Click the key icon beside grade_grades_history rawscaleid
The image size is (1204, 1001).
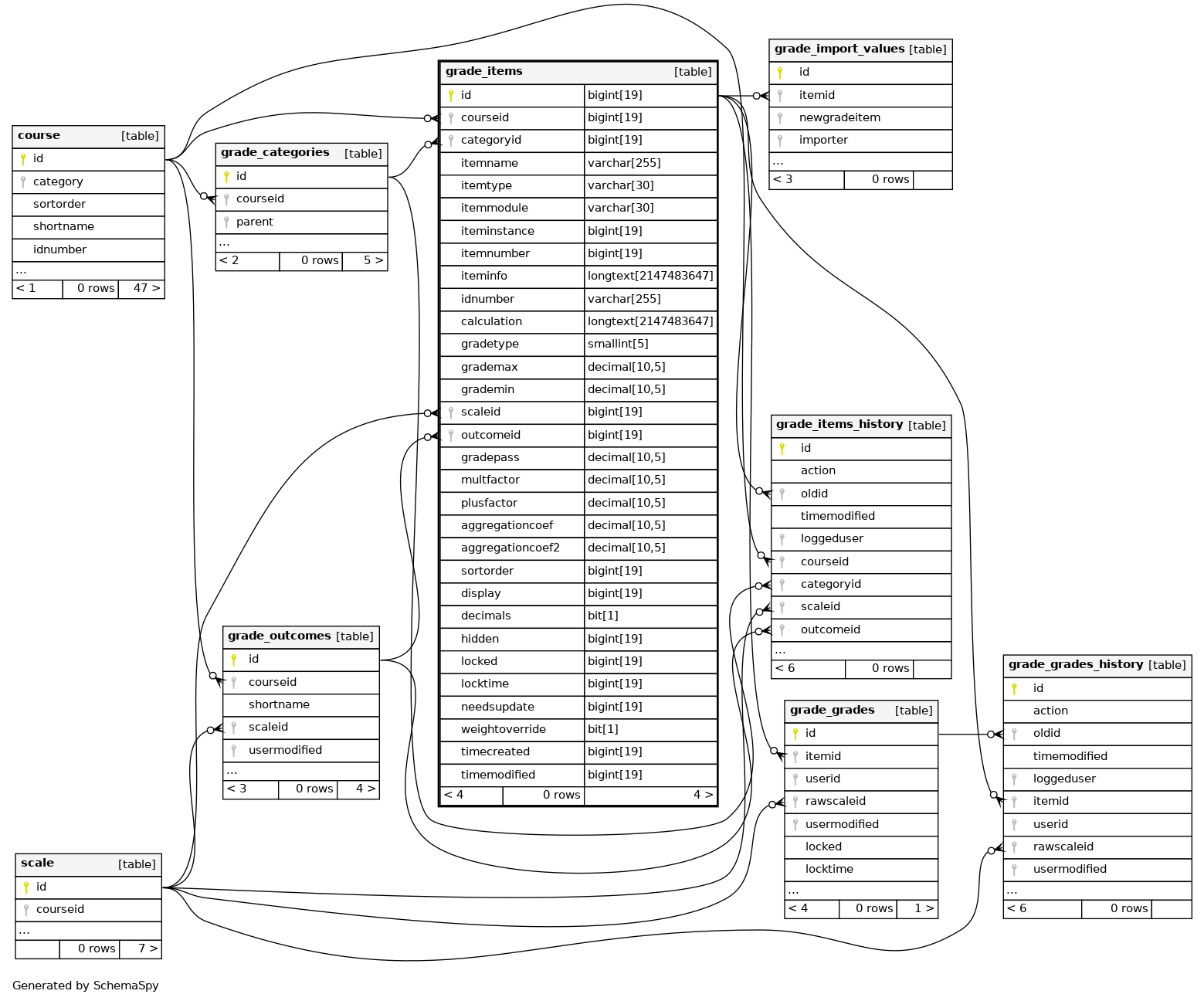pos(1014,847)
